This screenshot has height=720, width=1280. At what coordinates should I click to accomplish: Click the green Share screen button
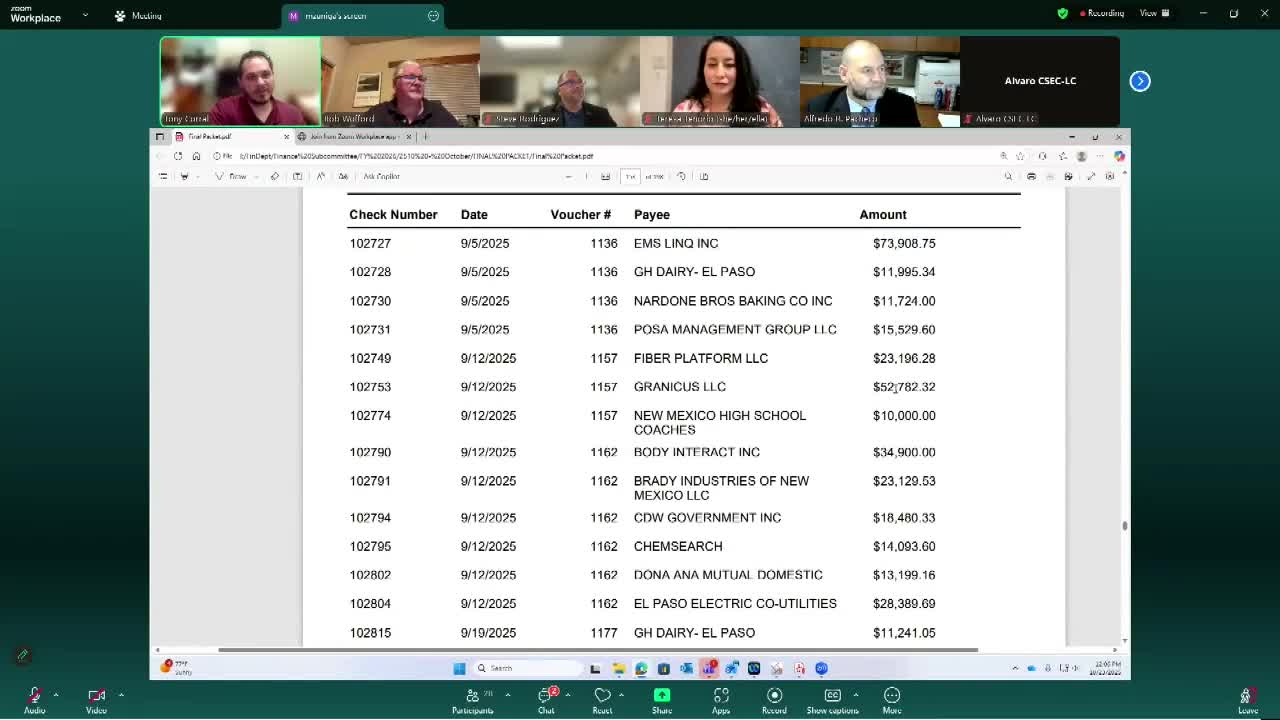tap(662, 700)
